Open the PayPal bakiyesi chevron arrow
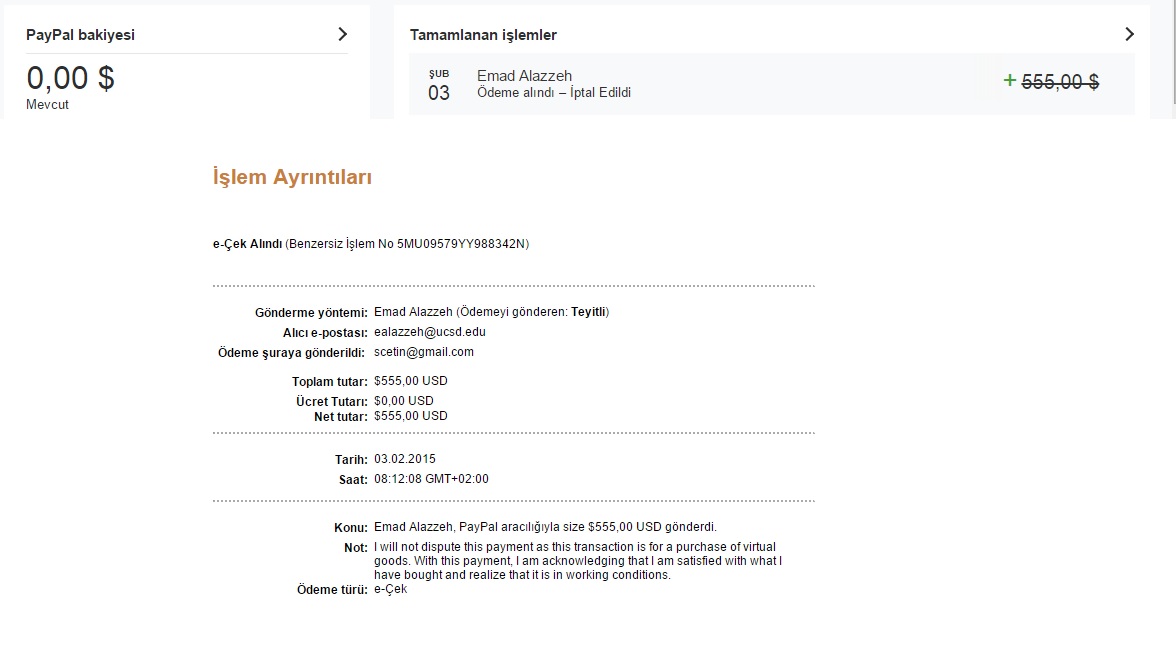This screenshot has height=648, width=1176. [x=343, y=34]
